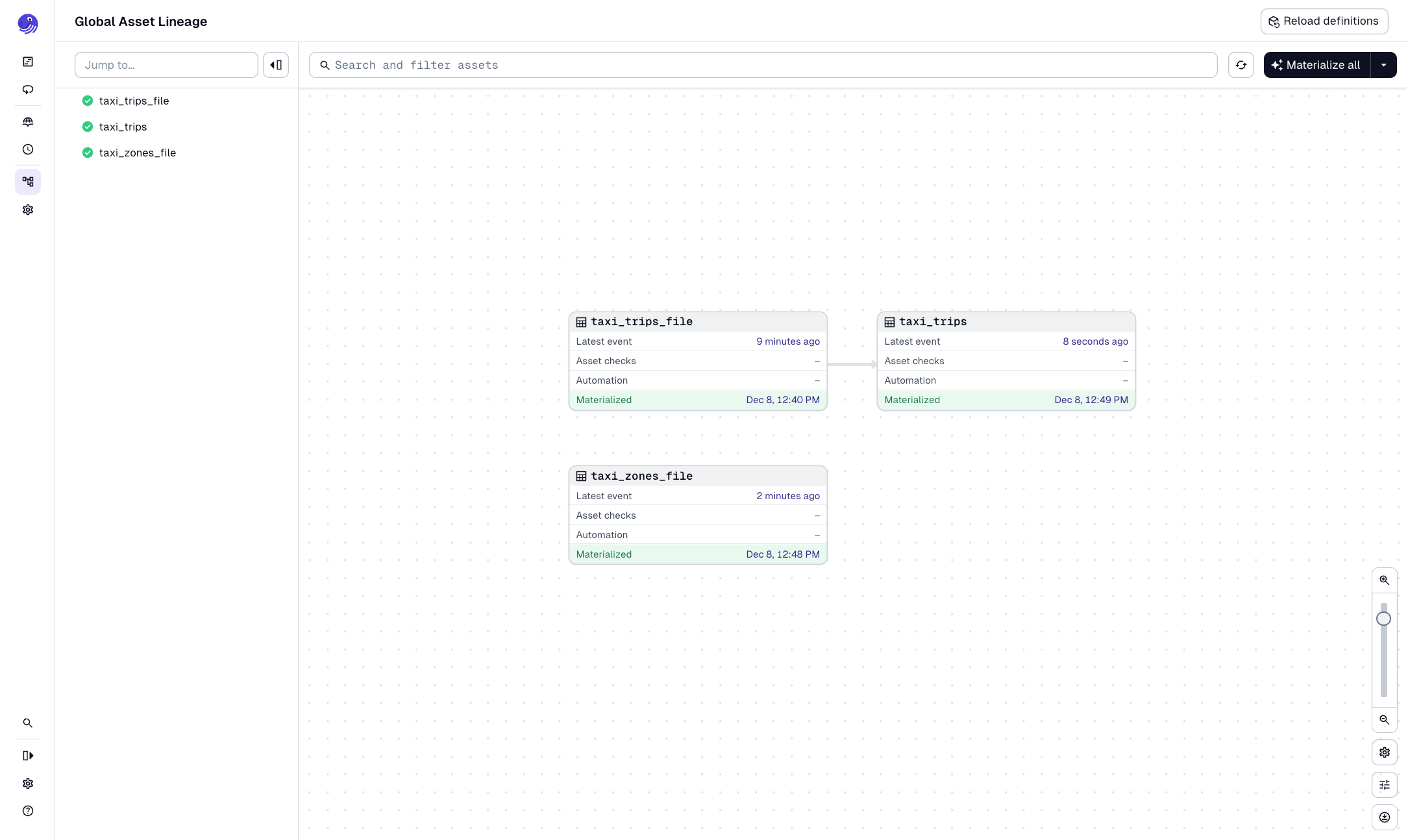
Task: Collapse the left panel using bottom collapse icon
Action: click(x=28, y=755)
